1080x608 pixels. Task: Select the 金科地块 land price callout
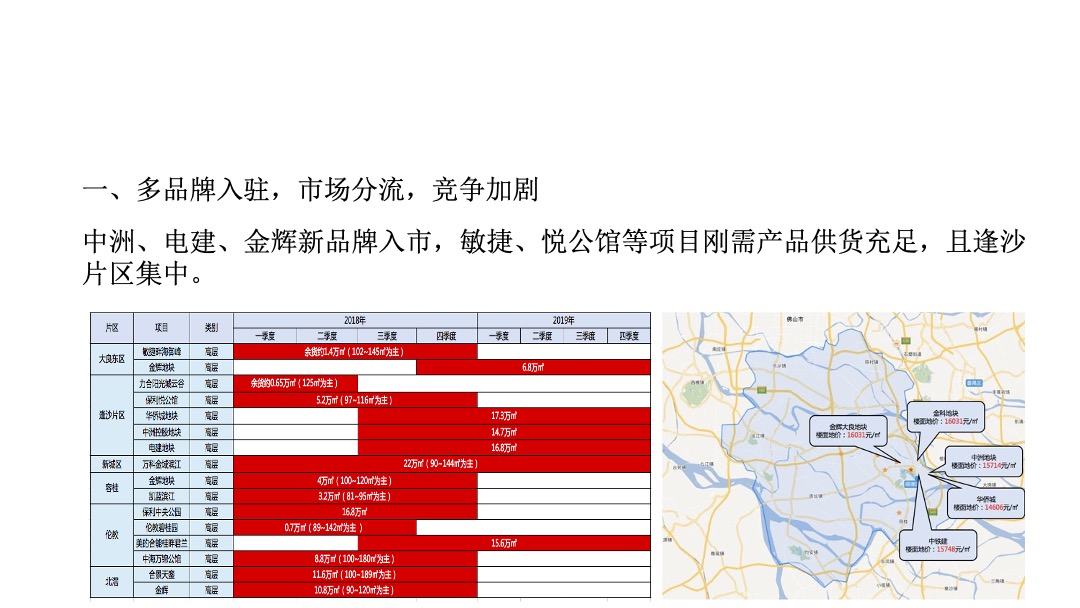coord(946,416)
